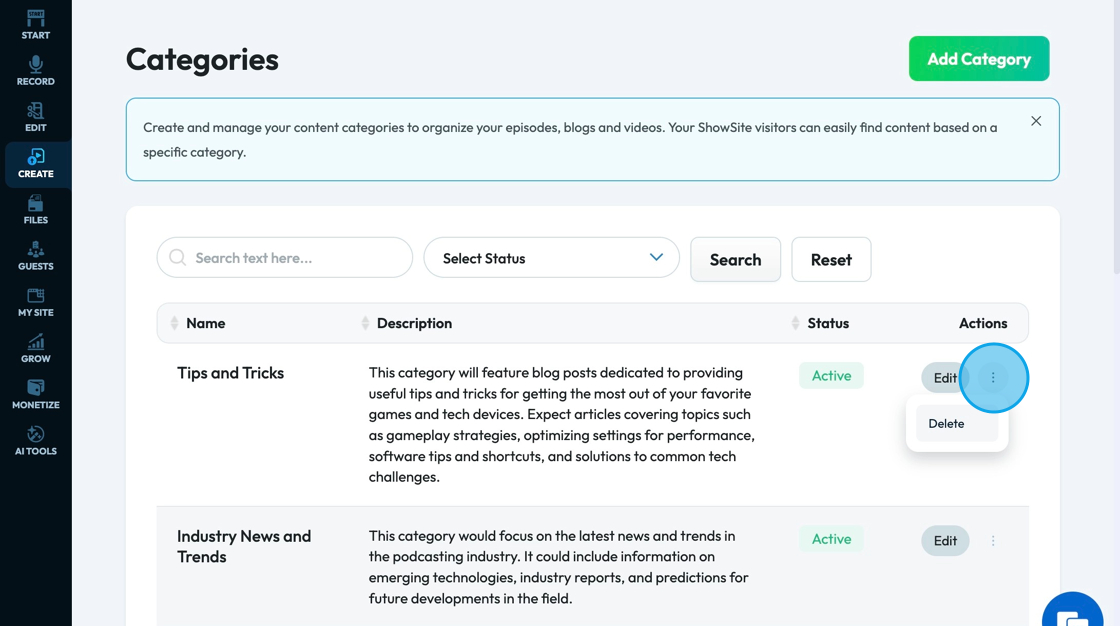1120x626 pixels.
Task: Open the Start section in sidebar
Action: point(35,25)
